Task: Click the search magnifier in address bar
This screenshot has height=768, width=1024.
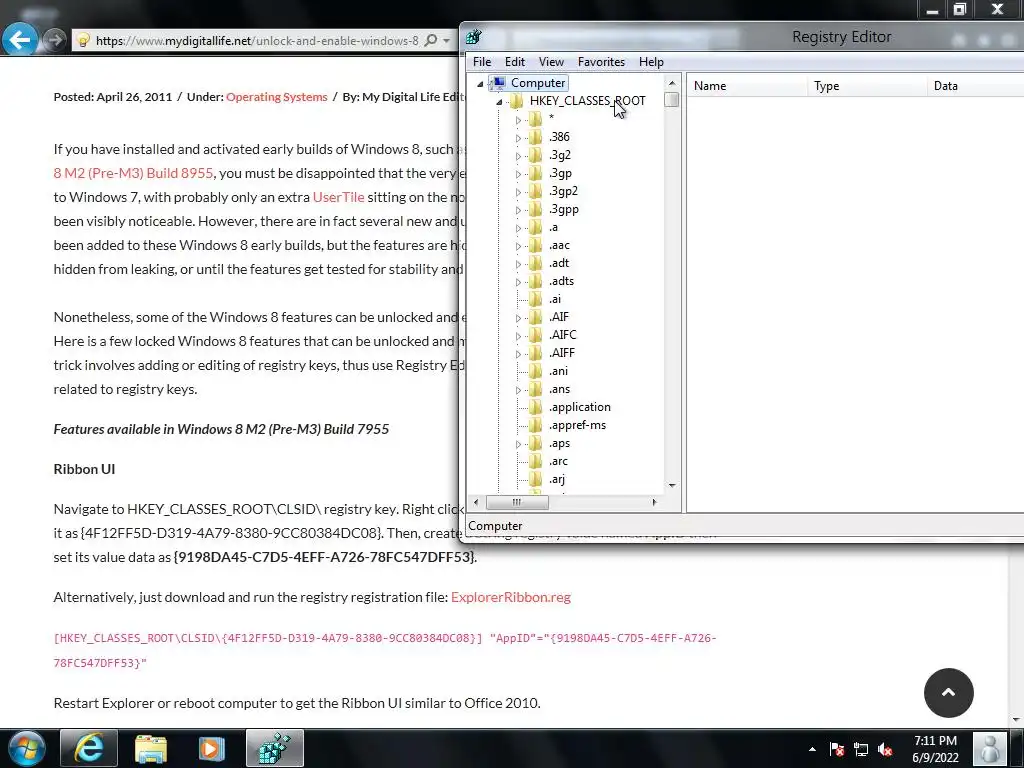Action: 430,40
